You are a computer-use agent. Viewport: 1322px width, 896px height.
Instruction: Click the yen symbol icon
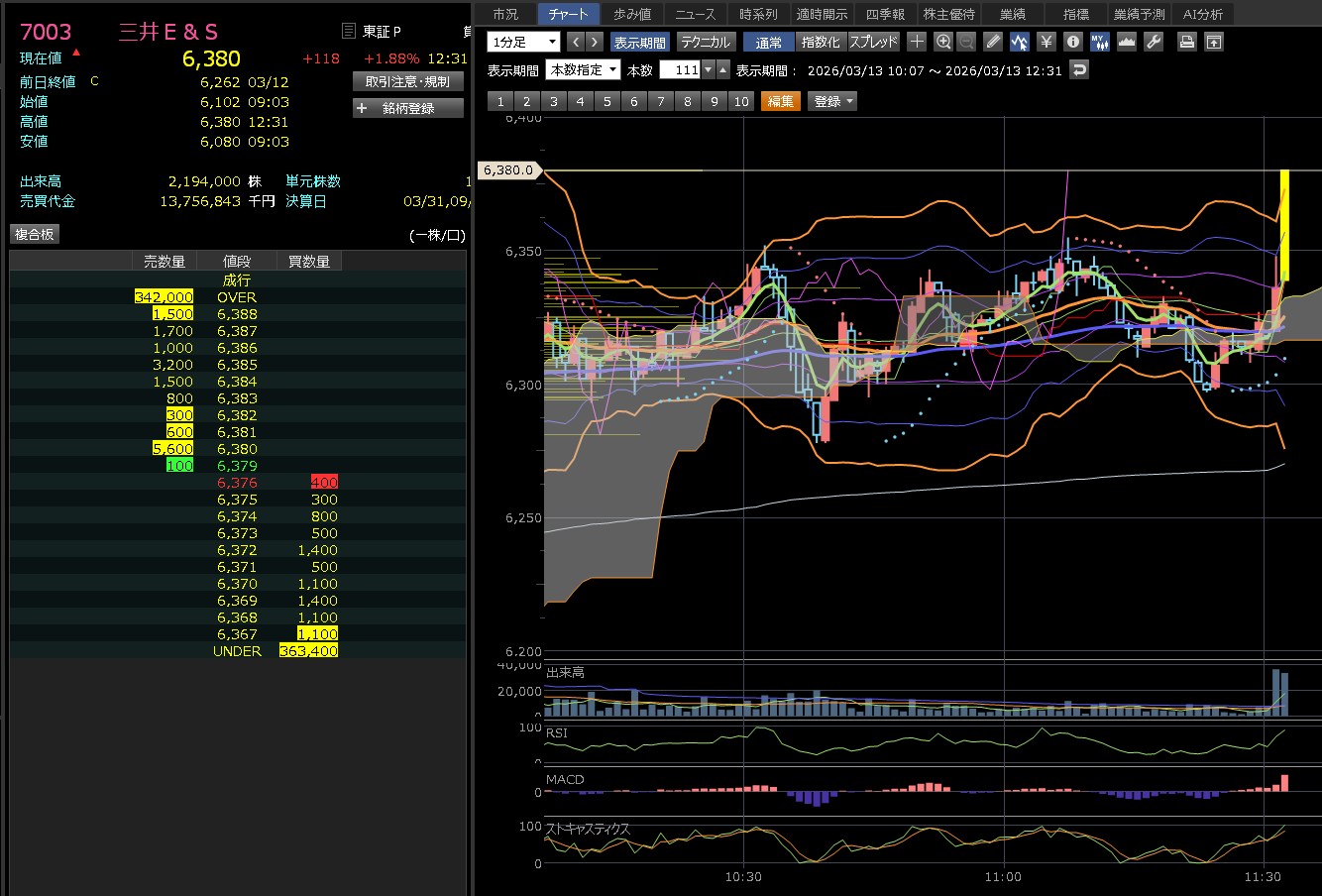coord(1047,42)
